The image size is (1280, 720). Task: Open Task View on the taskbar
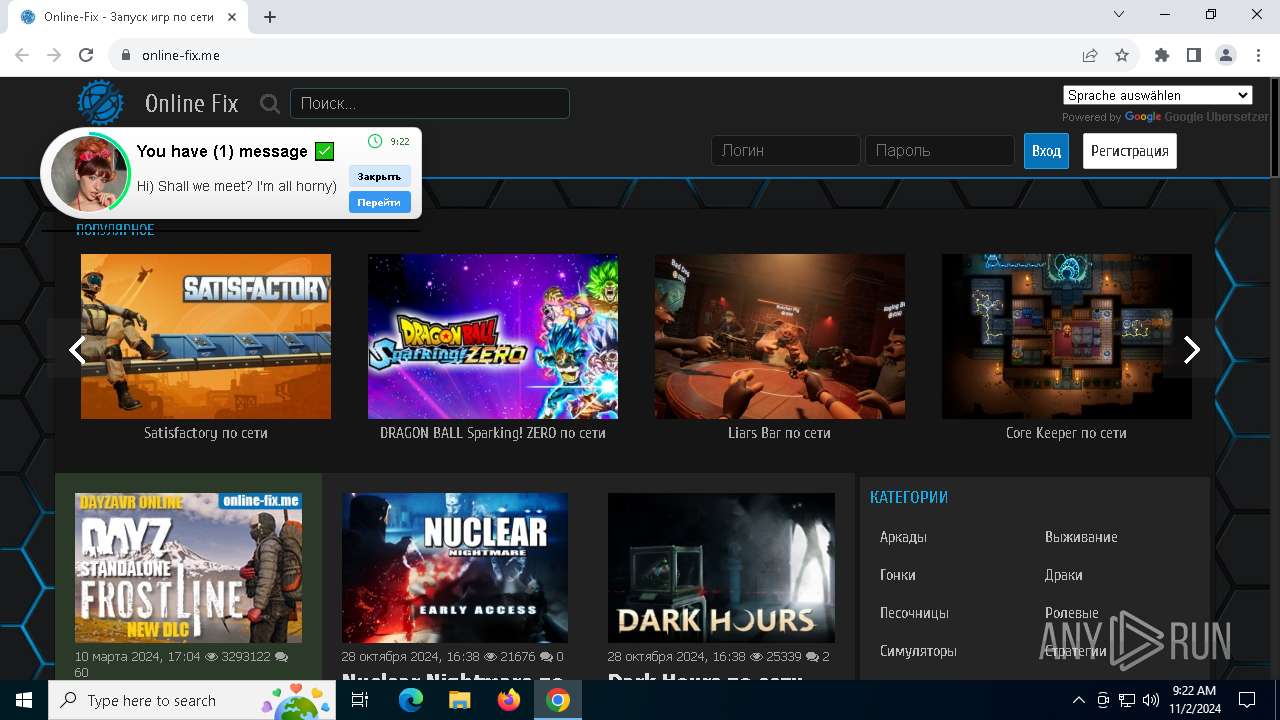coord(360,700)
